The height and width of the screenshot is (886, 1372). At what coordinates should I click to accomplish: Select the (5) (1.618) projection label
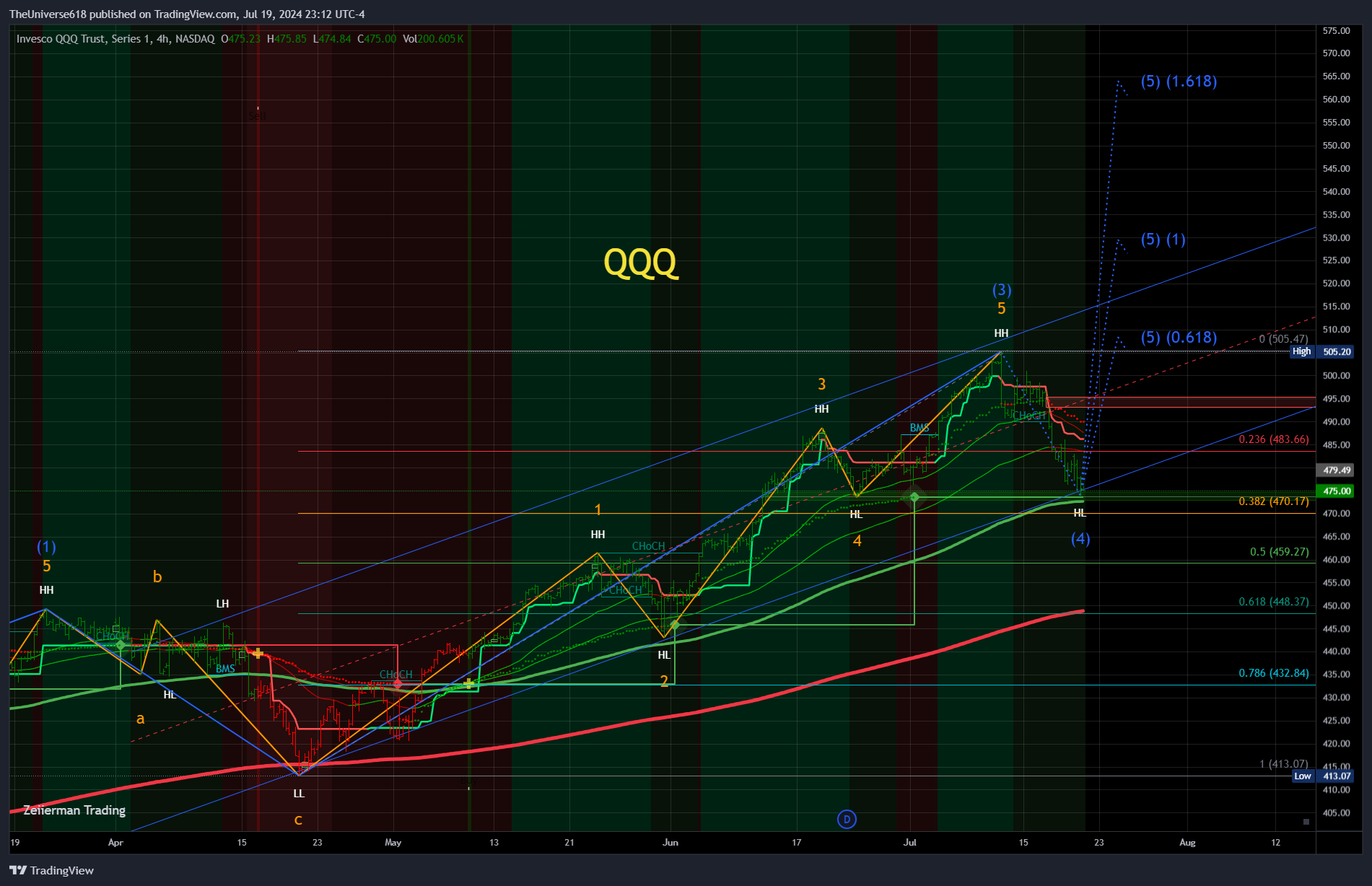point(1179,82)
